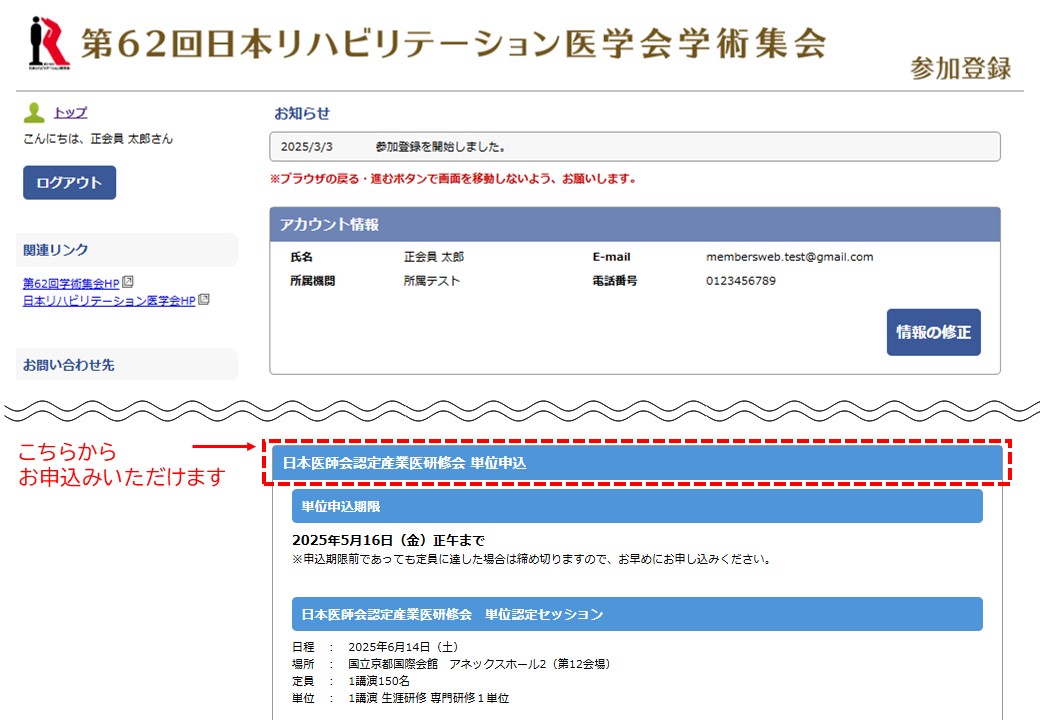Click the 参加登録 title text

pos(960,68)
